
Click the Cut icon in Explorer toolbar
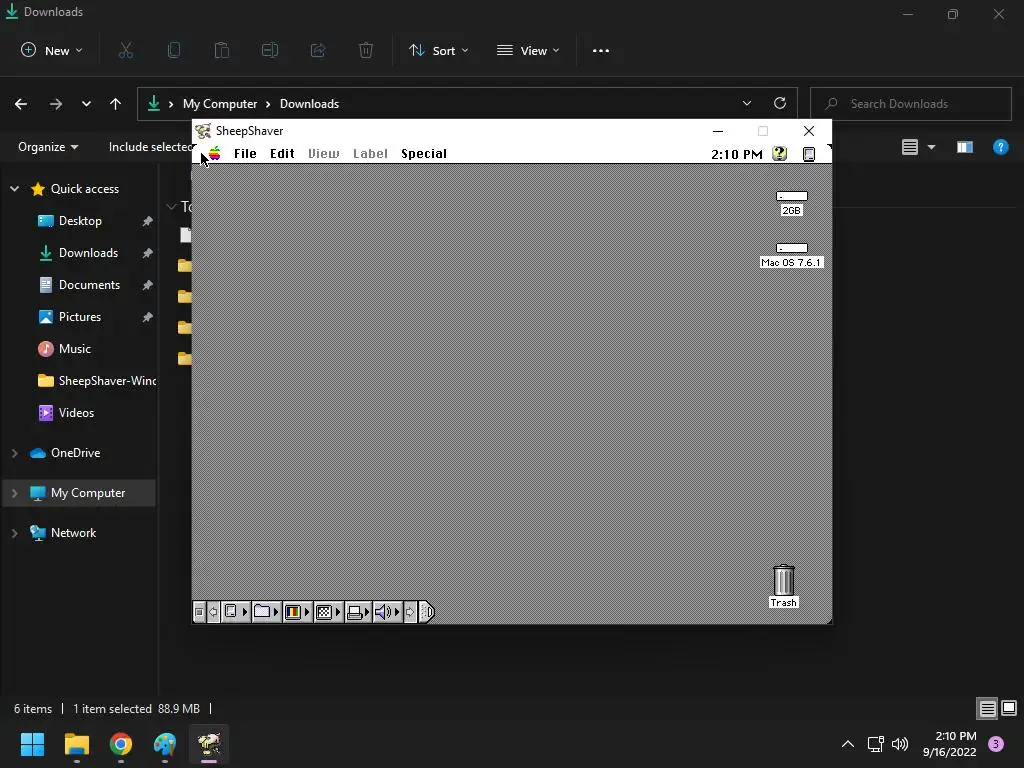click(126, 50)
